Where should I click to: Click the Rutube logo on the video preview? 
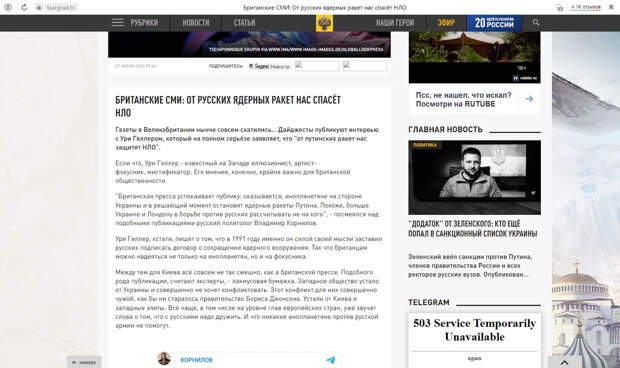tap(525, 78)
